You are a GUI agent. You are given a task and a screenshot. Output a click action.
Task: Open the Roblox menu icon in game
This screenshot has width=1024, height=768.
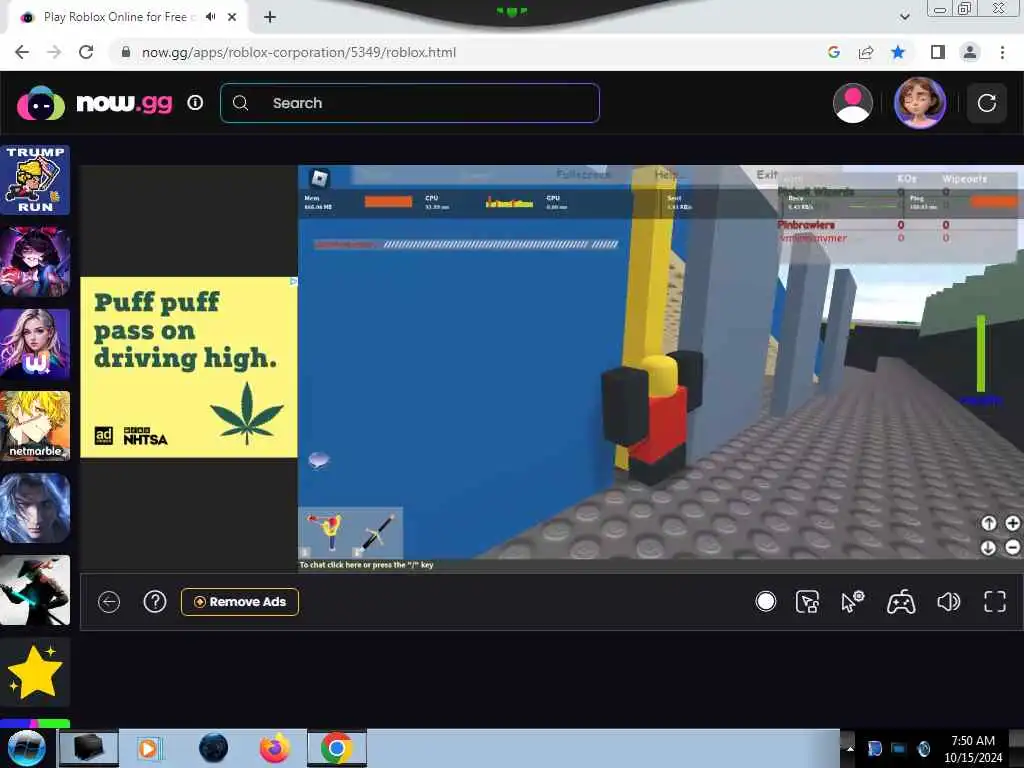[319, 178]
